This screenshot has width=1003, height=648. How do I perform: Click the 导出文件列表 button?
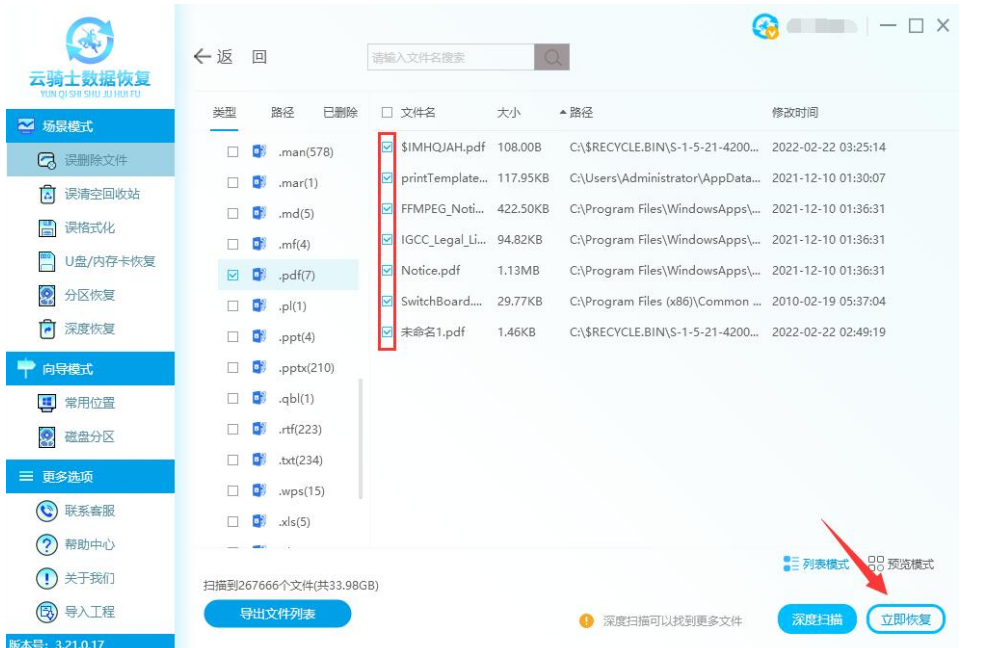point(277,614)
